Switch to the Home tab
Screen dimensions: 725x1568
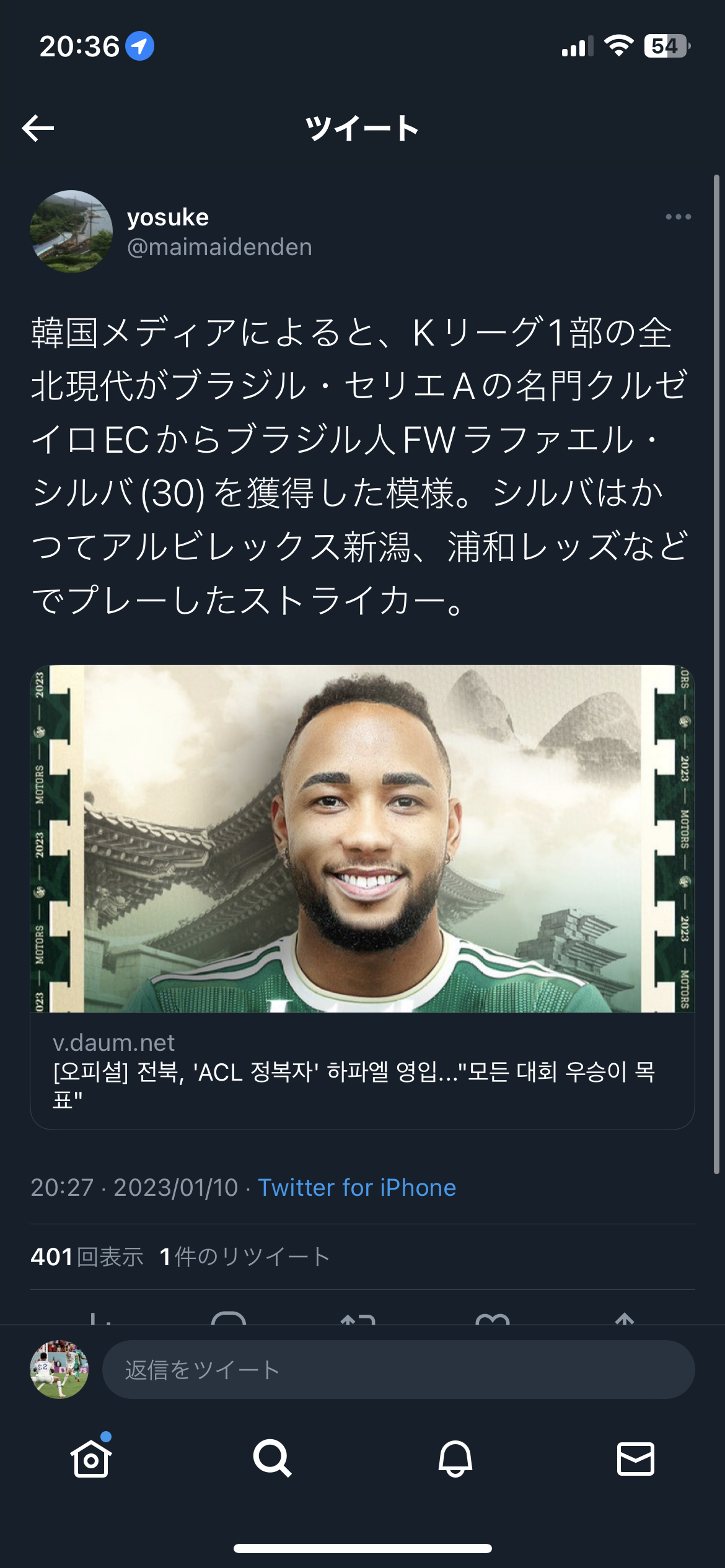[91, 1458]
